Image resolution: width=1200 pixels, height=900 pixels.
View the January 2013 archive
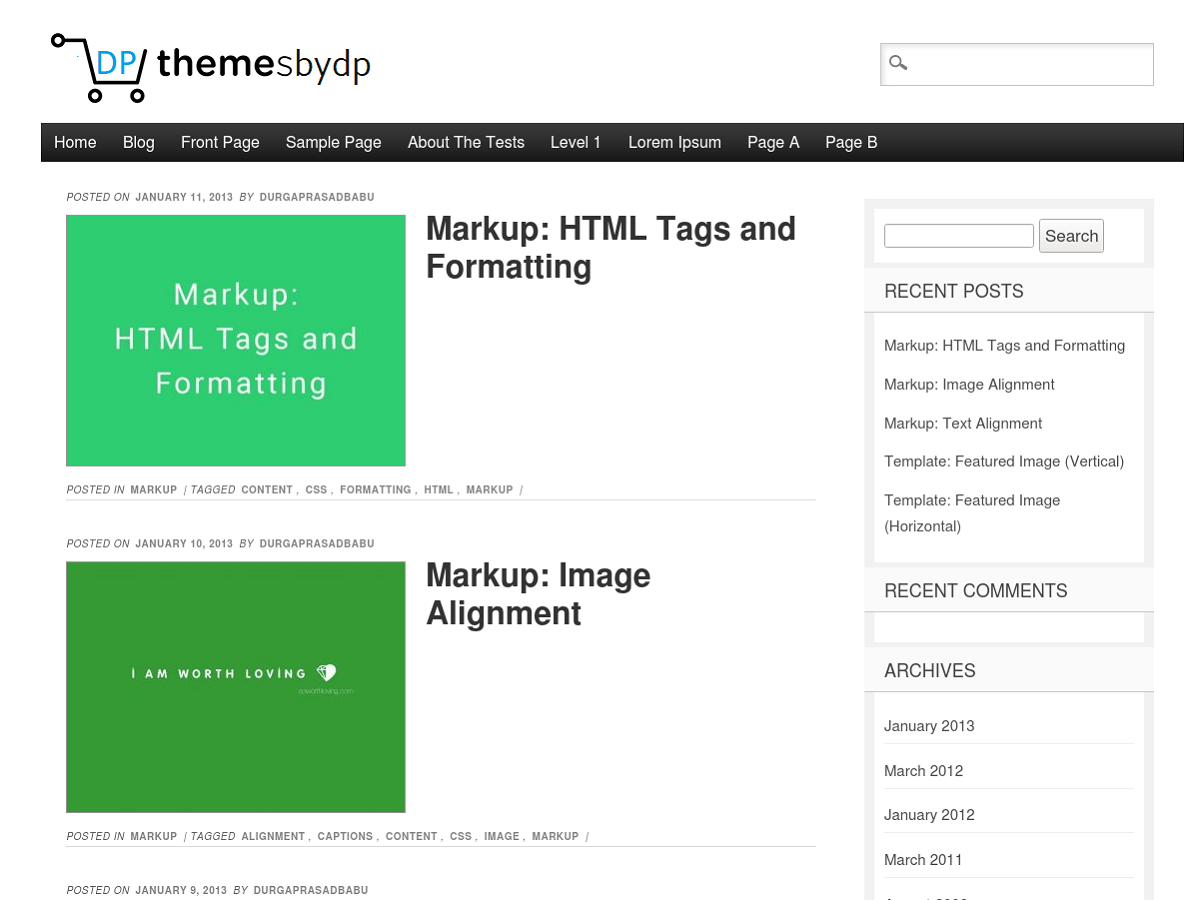(928, 726)
